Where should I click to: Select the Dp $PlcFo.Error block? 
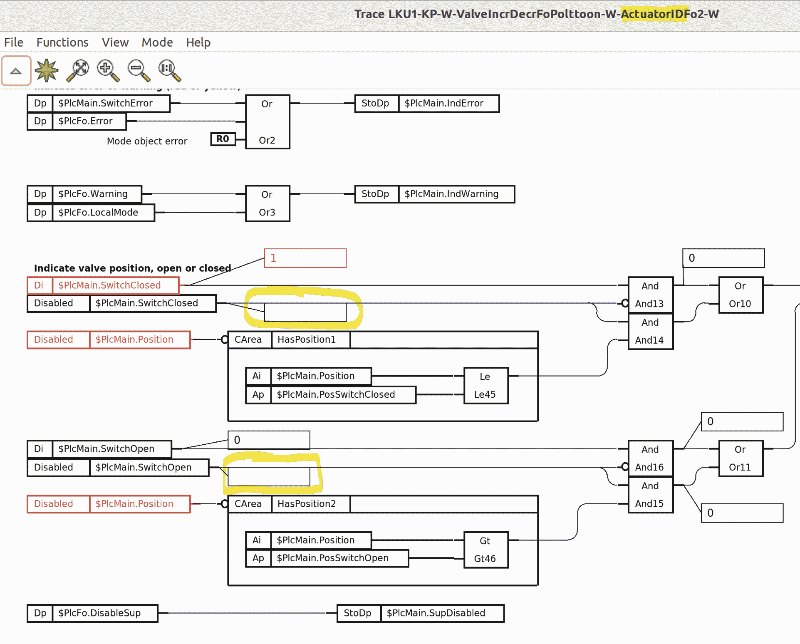77,121
